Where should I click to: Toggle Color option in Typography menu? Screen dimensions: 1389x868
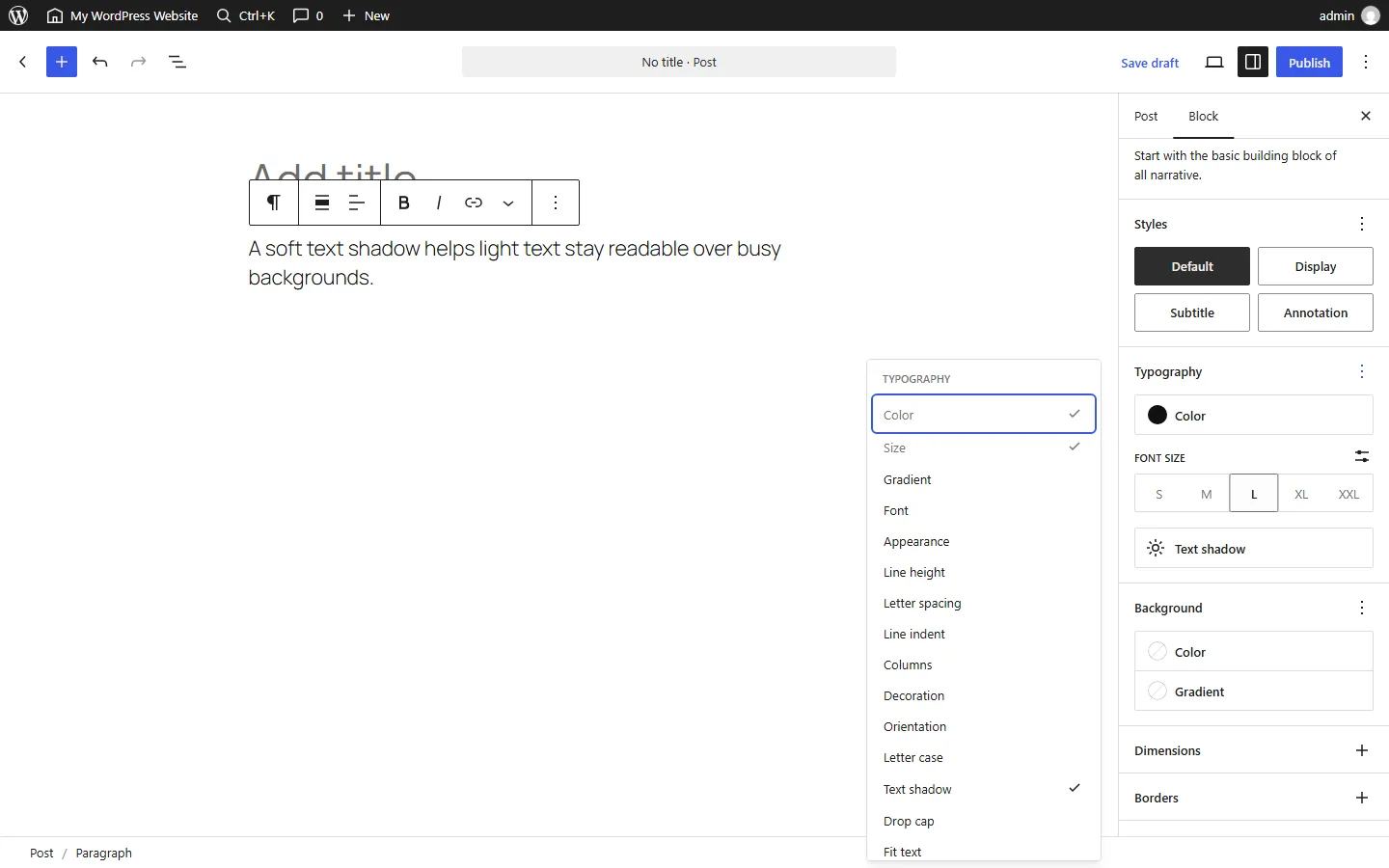pyautogui.click(x=984, y=414)
